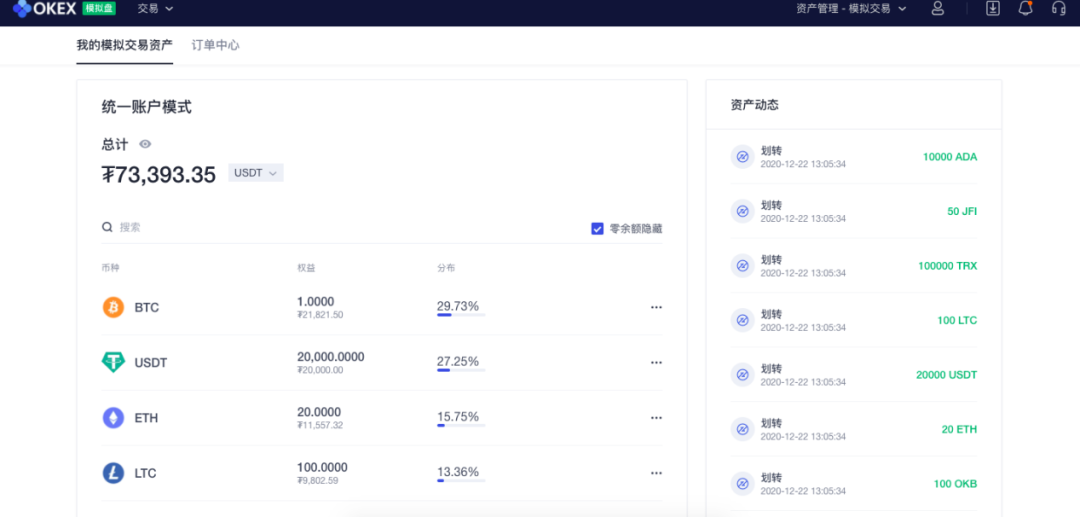This screenshot has width=1080, height=517.
Task: Click the 模拟盘 demo badge
Action: (x=99, y=8)
